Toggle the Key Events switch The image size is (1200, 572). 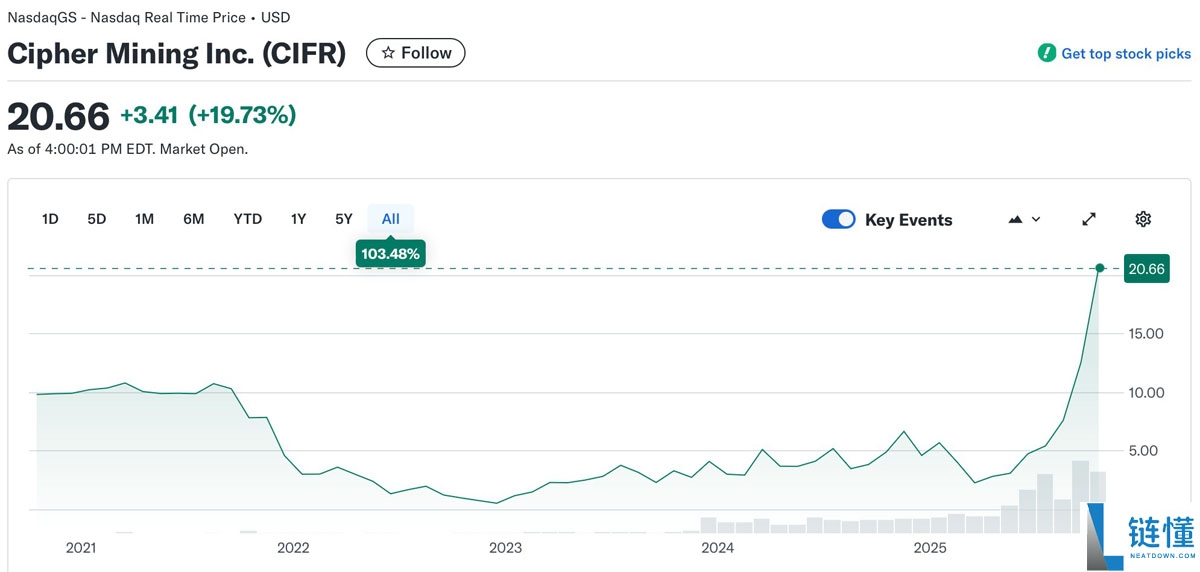[838, 219]
